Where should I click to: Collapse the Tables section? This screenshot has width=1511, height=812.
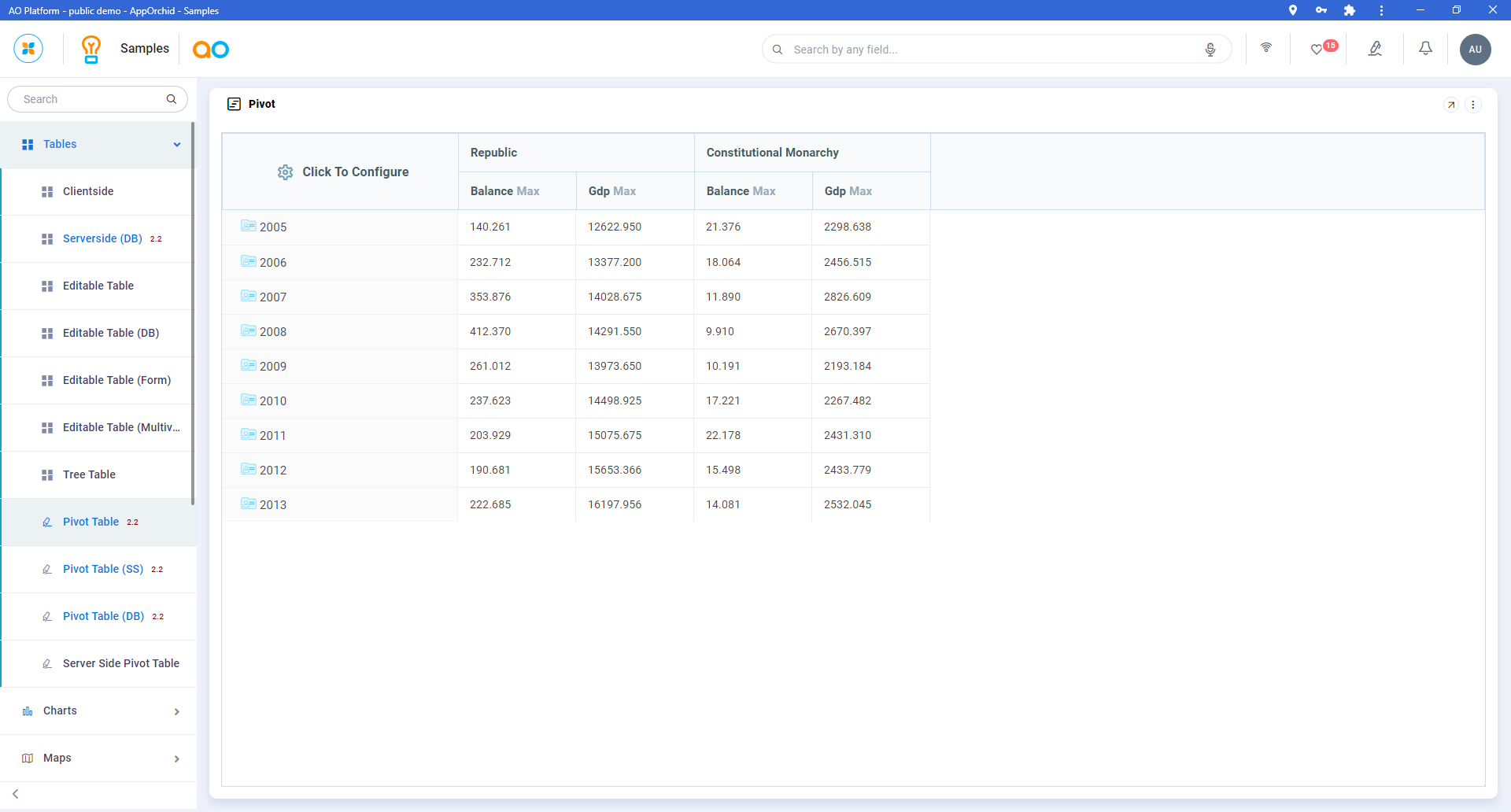[x=177, y=145]
